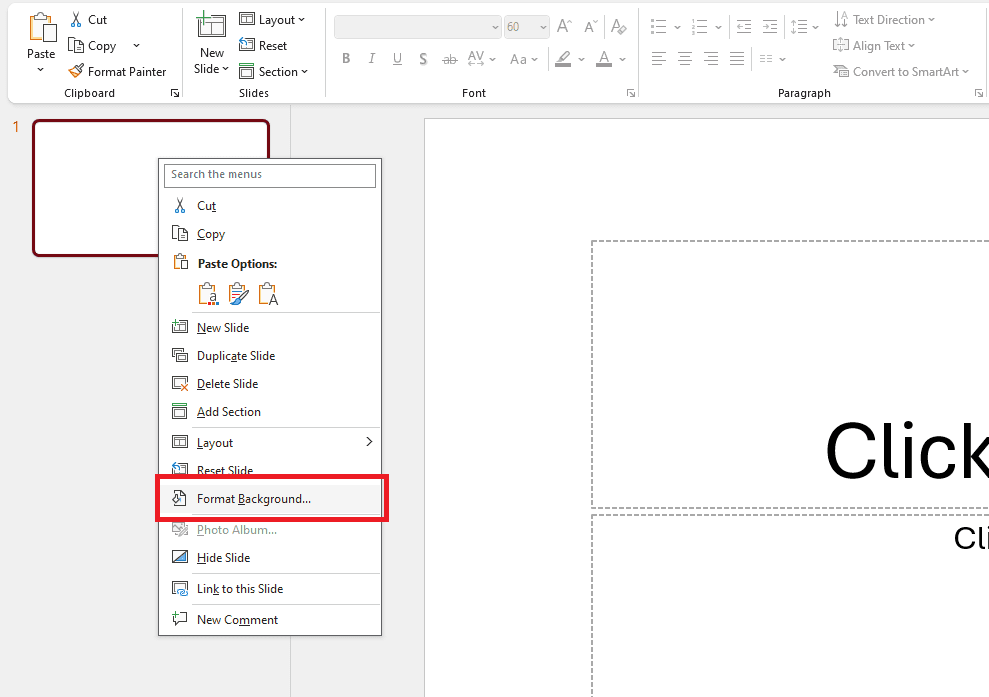Choose Cut from the context menu
The height and width of the screenshot is (697, 989).
click(269, 206)
